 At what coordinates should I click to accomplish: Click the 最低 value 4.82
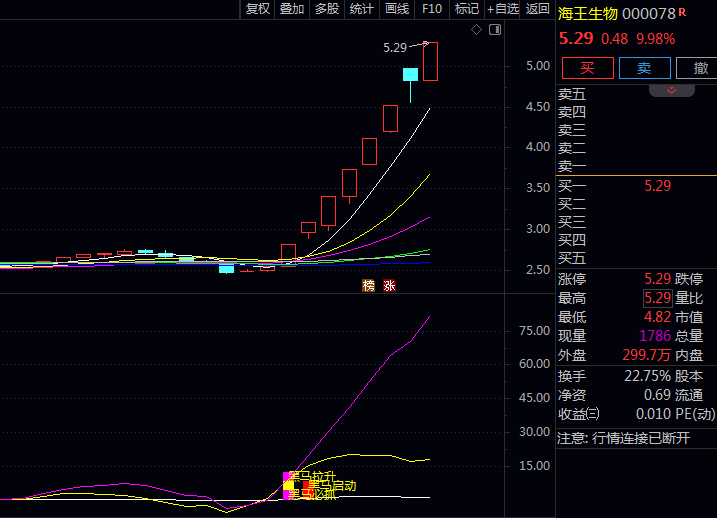pyautogui.click(x=658, y=317)
